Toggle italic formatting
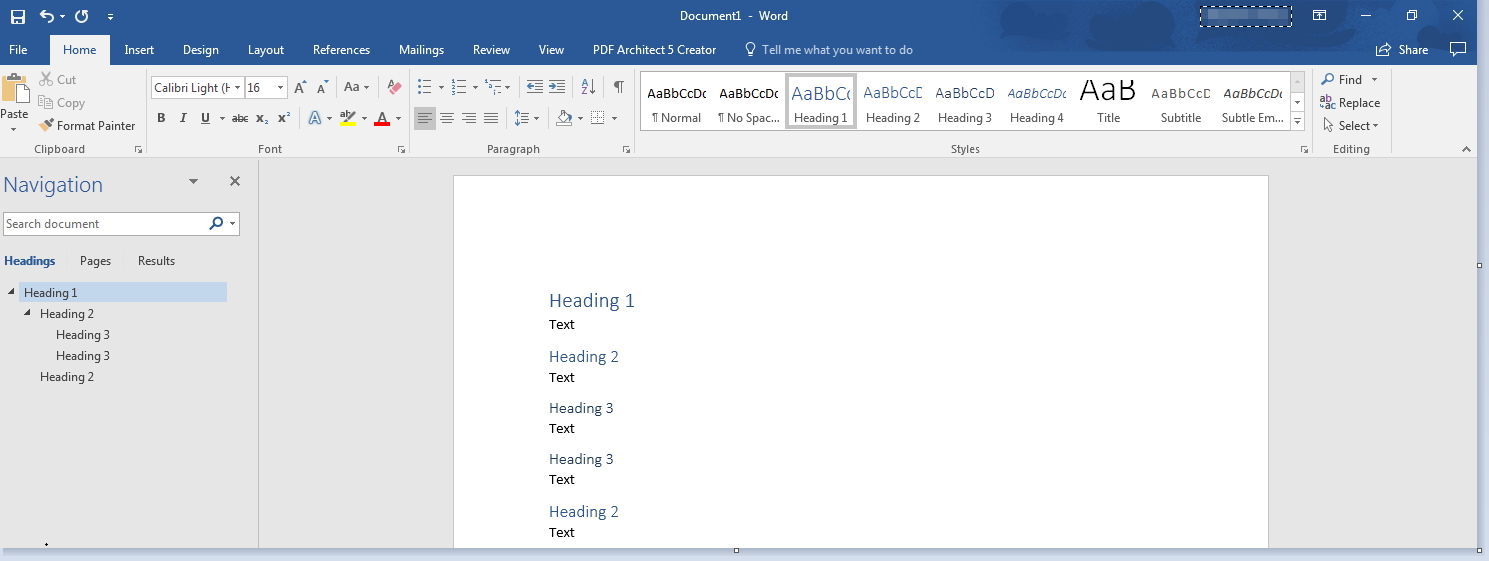Image resolution: width=1489 pixels, height=561 pixels. 183,118
